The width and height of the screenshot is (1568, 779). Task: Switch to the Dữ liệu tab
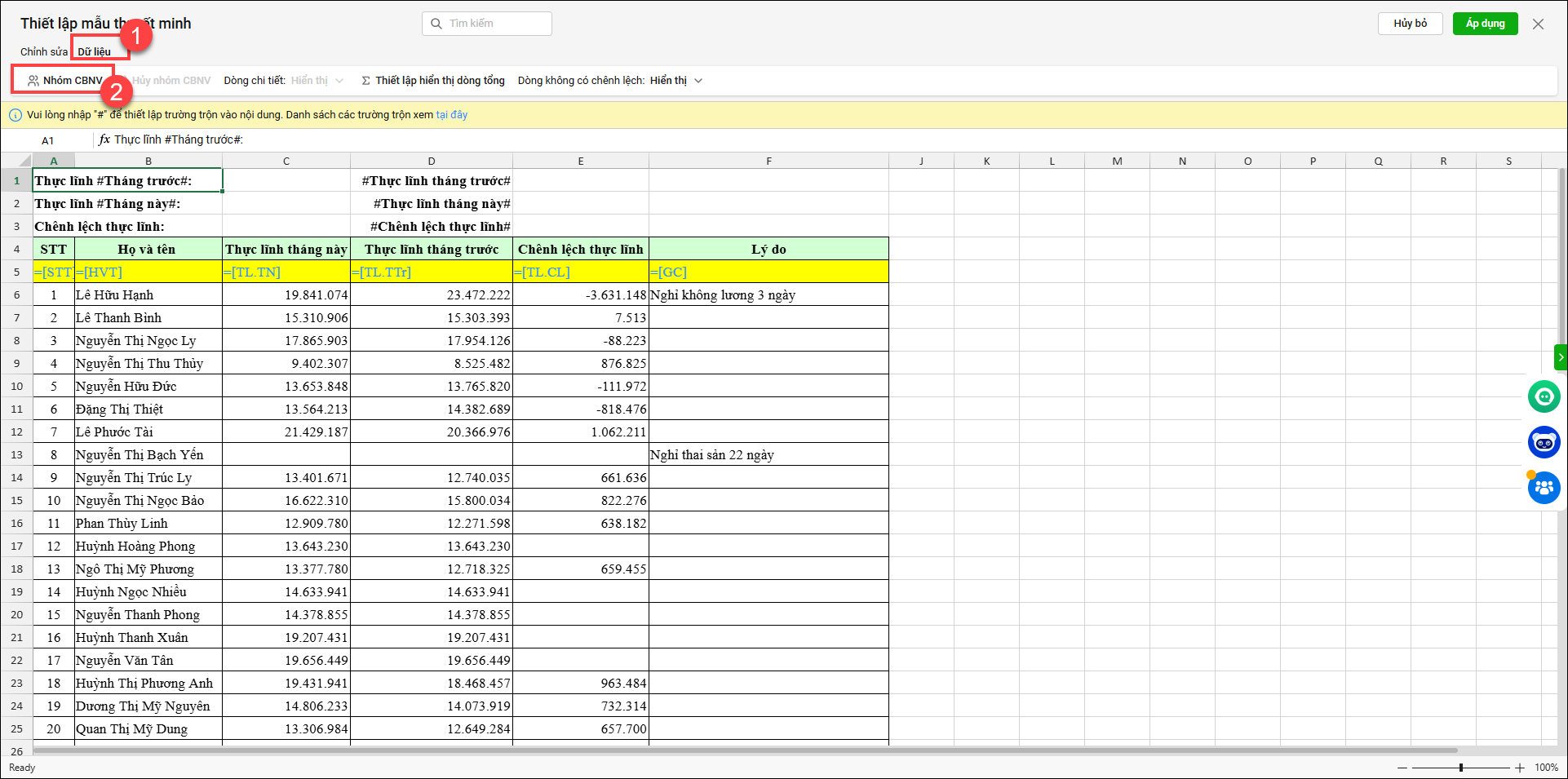coord(95,51)
